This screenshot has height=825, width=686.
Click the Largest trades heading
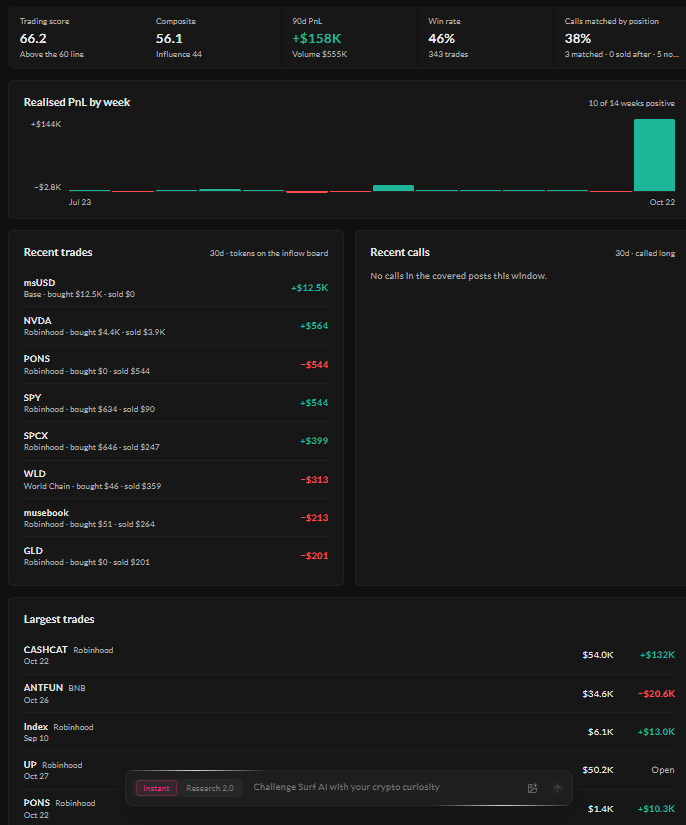click(x=59, y=619)
